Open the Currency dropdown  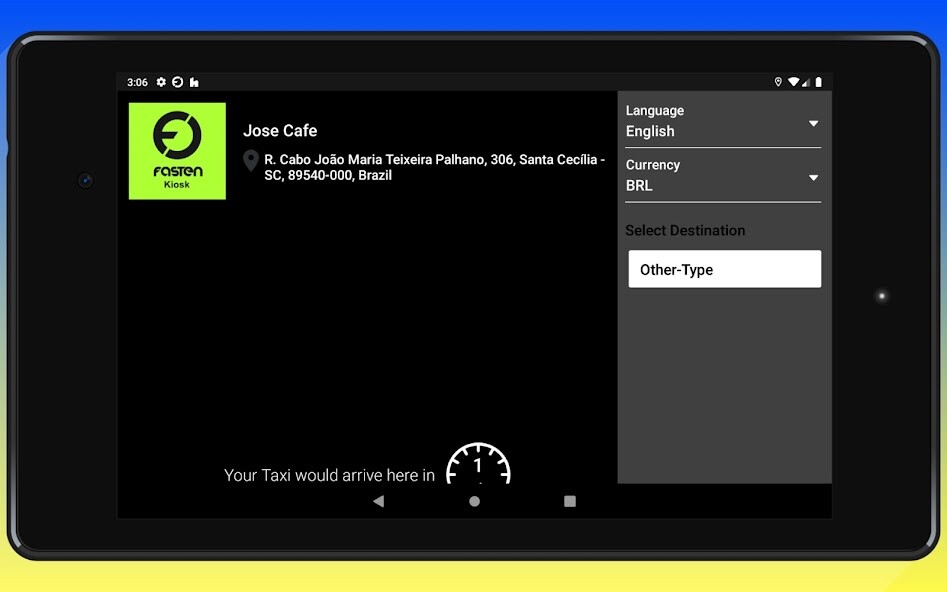[722, 176]
